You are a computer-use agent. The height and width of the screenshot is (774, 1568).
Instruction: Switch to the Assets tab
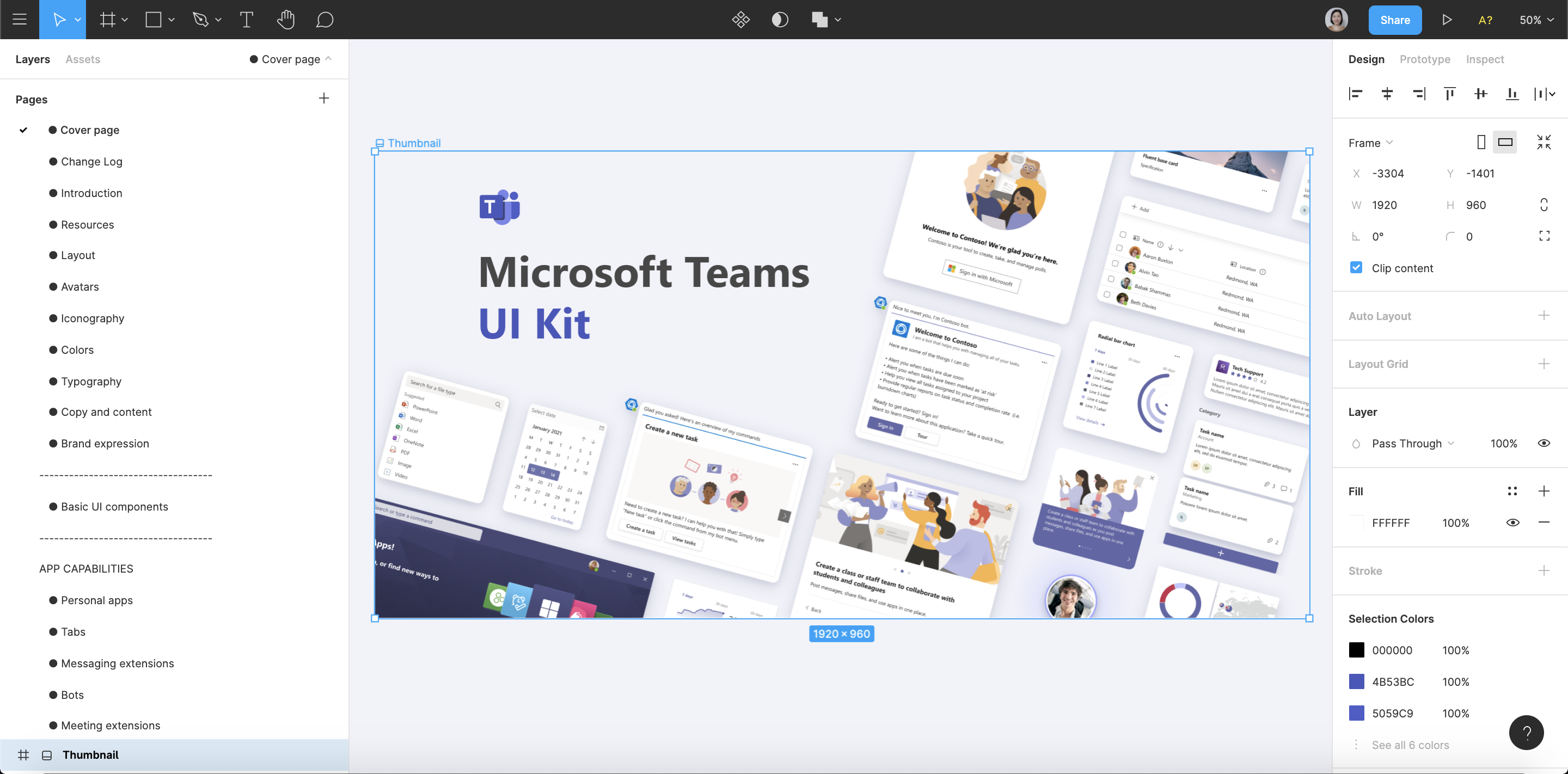pos(83,59)
